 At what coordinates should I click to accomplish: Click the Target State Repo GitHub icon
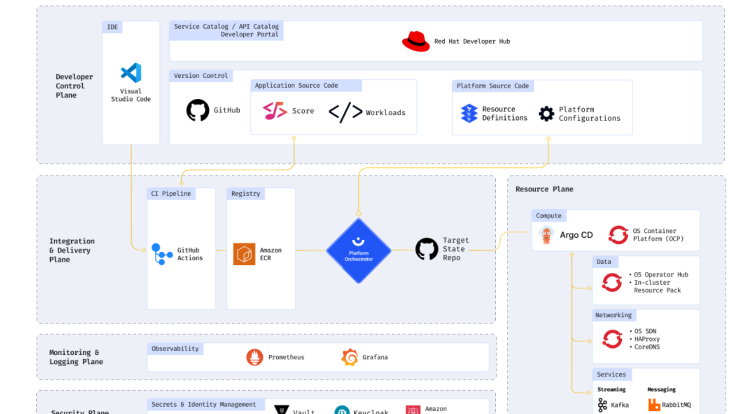[427, 249]
